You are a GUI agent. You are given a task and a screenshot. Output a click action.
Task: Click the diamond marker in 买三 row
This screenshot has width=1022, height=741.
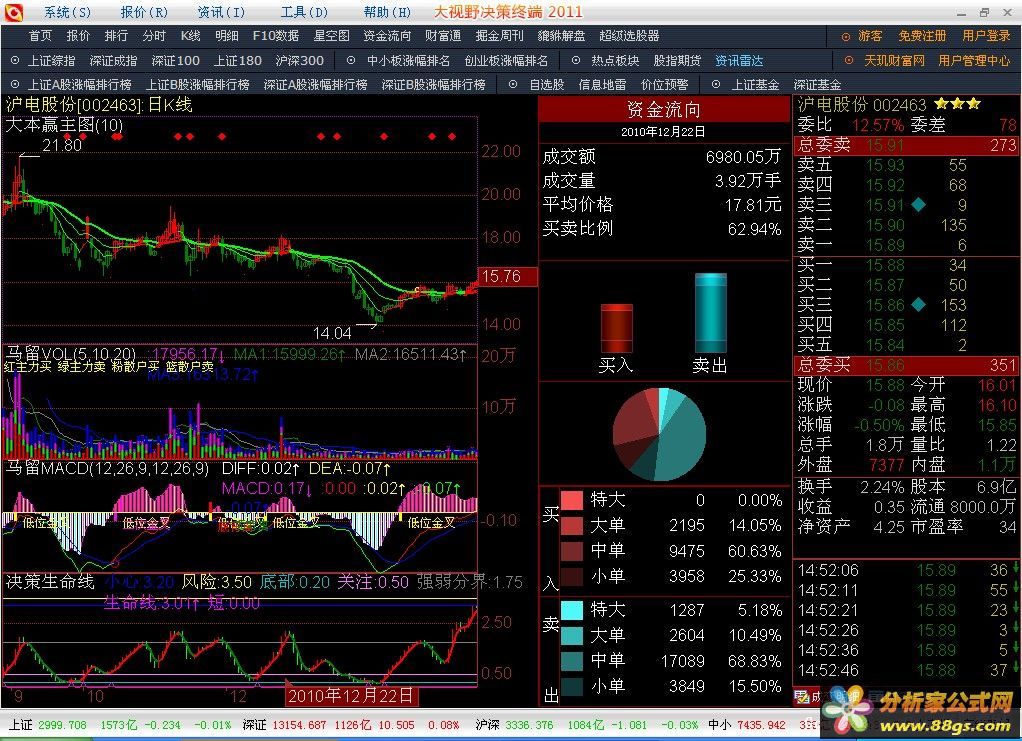[918, 304]
